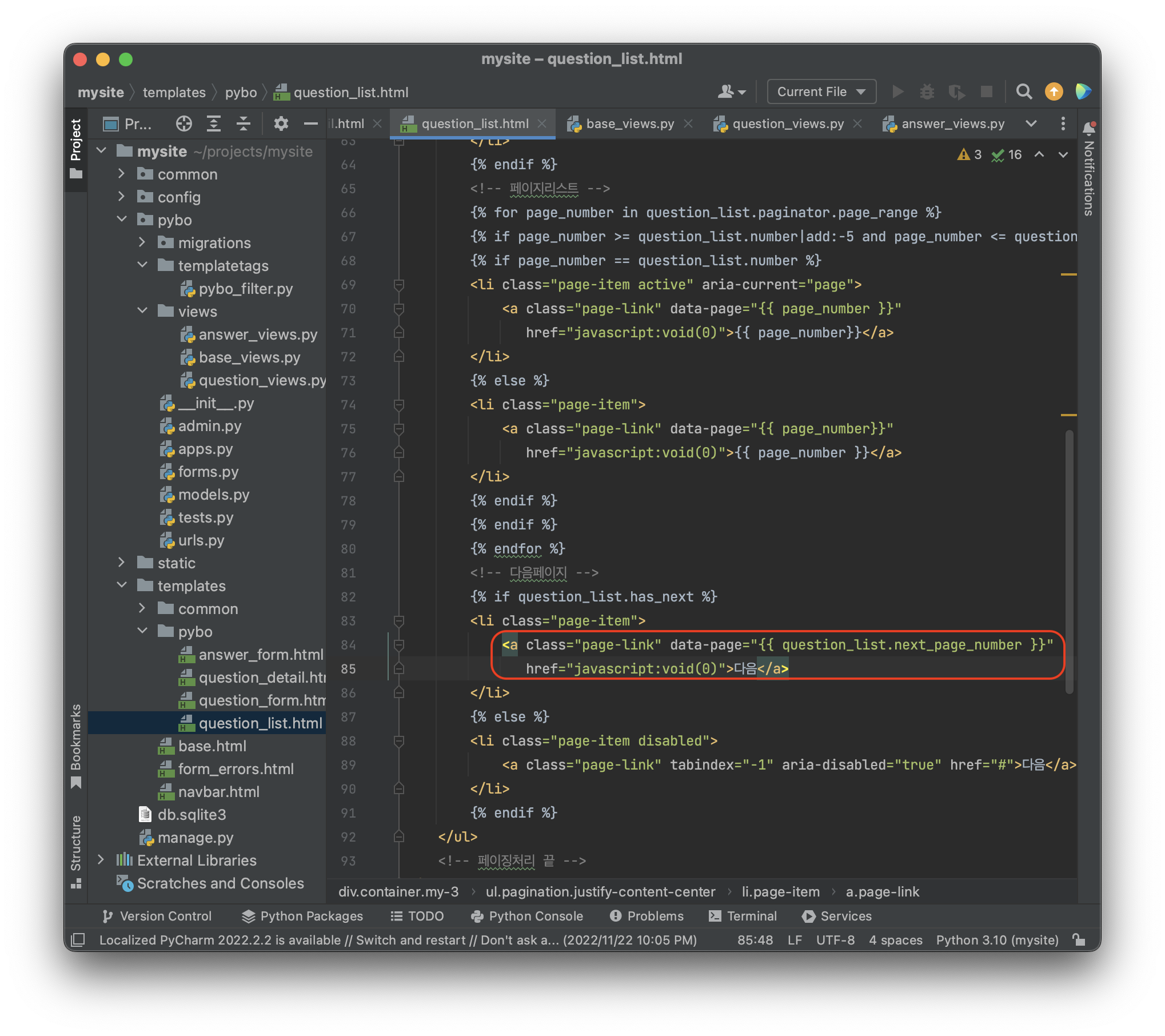The width and height of the screenshot is (1165, 1036).
Task: Click the orange IDE update arrow icon
Action: 1054,91
